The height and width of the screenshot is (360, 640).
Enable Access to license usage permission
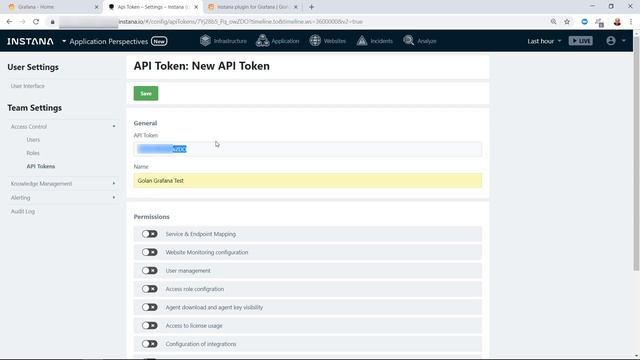[149, 326]
